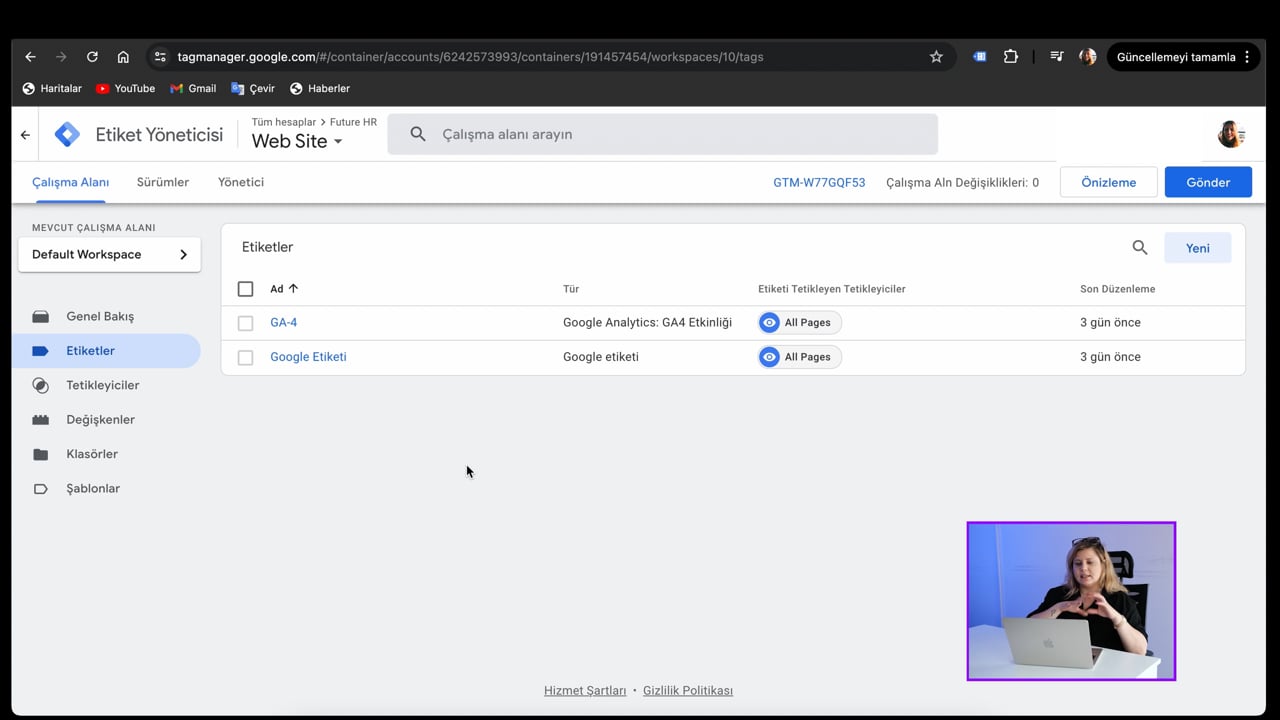
Task: Toggle the select-all checkbox in the table header
Action: point(245,289)
